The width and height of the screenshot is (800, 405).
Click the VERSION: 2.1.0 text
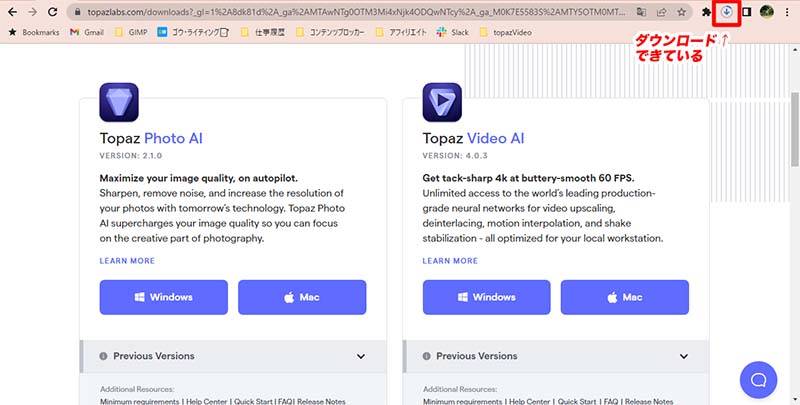pyautogui.click(x=131, y=156)
